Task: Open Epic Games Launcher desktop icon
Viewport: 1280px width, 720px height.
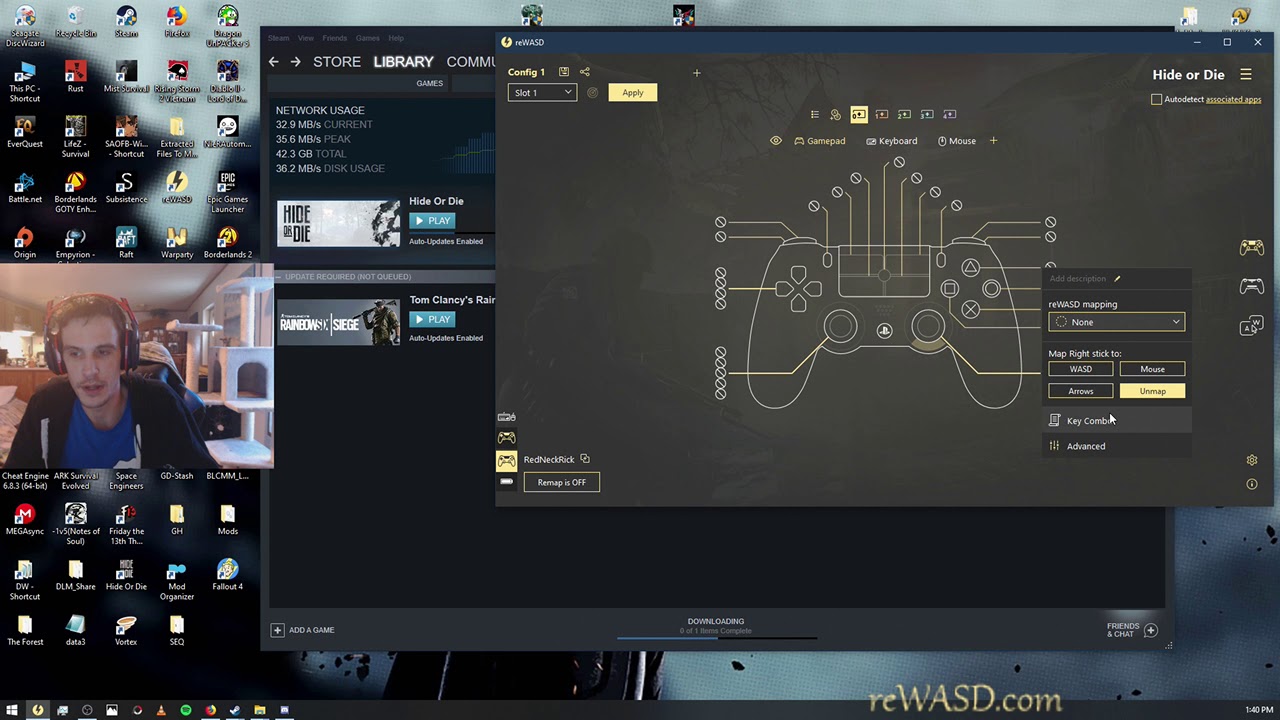Action: [228, 192]
